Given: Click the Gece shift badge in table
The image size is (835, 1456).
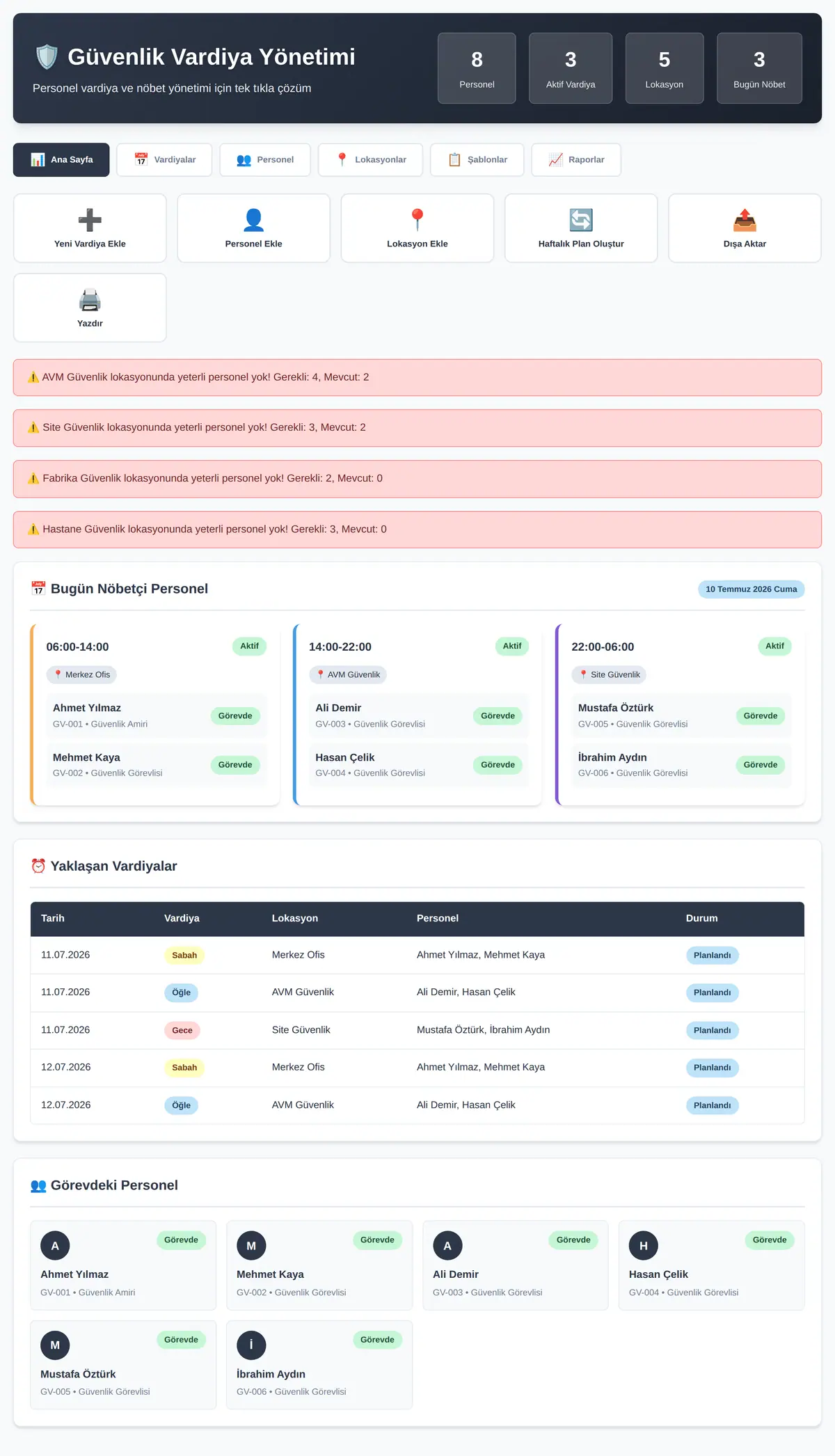Looking at the screenshot, I should (x=182, y=1030).
